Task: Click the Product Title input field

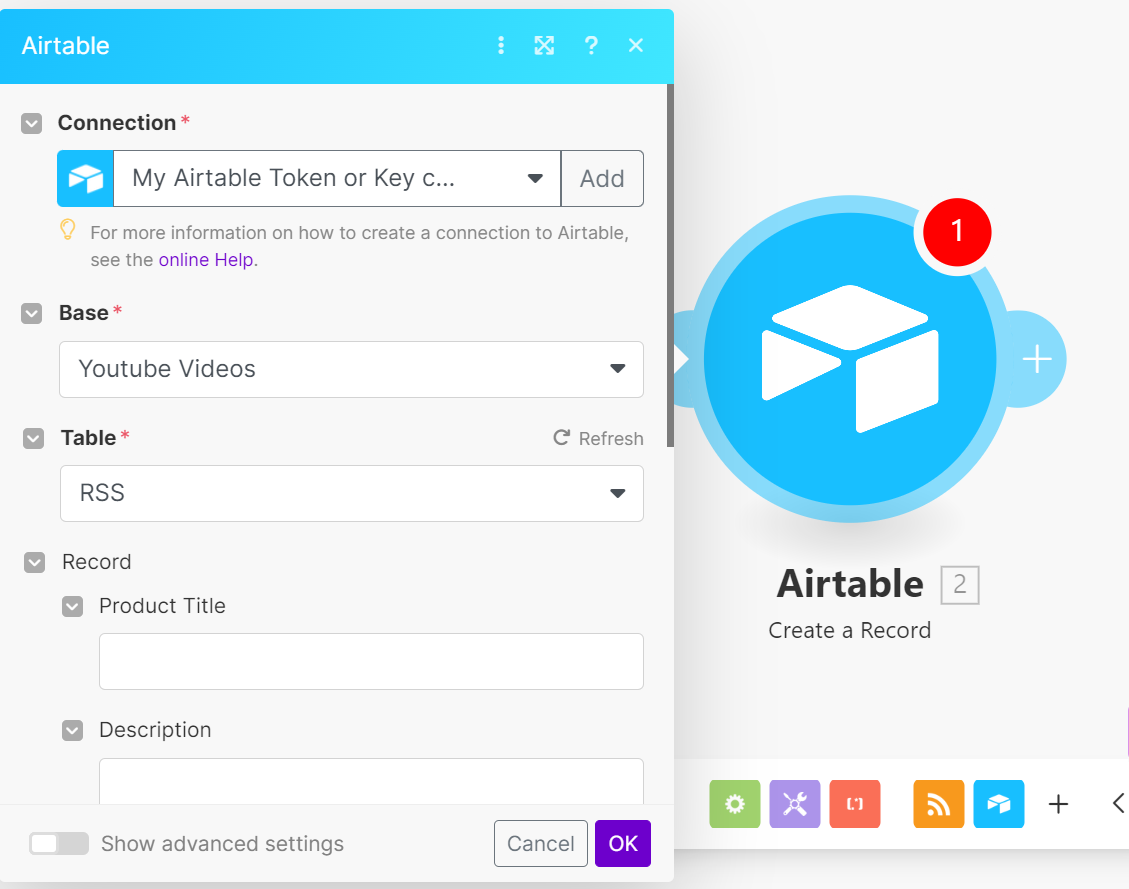Action: point(372,662)
